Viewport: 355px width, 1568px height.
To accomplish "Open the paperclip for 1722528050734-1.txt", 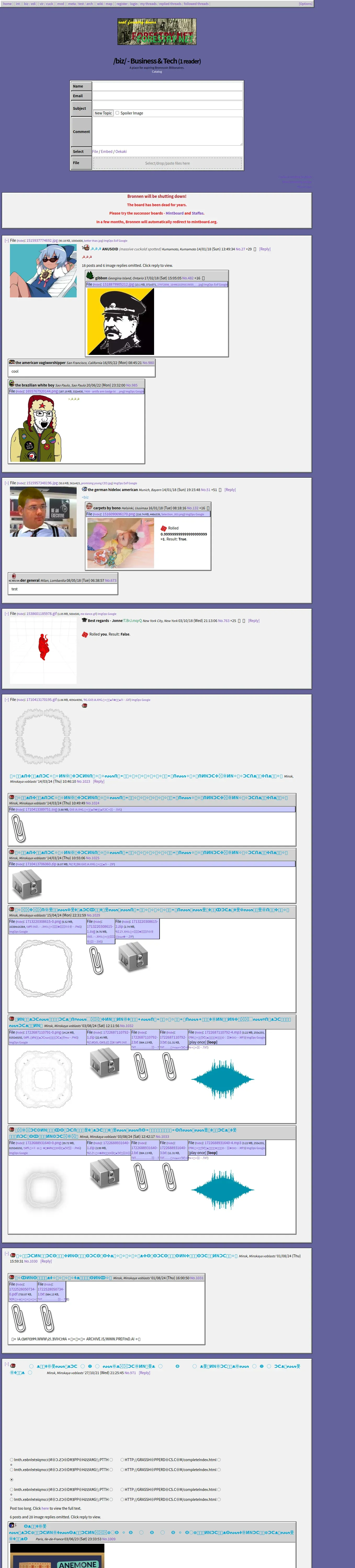I will click(x=47, y=1318).
